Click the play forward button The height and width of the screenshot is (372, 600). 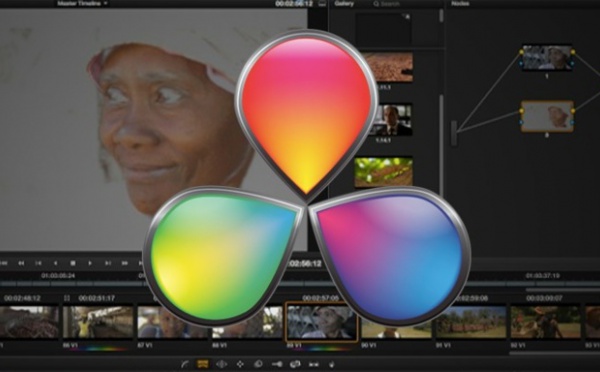(x=90, y=263)
